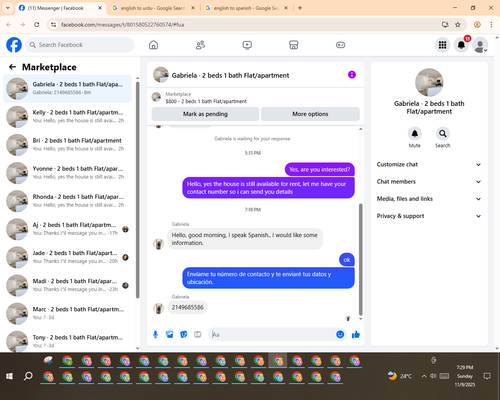
Task: Open the Tony conversation
Action: (x=67, y=341)
